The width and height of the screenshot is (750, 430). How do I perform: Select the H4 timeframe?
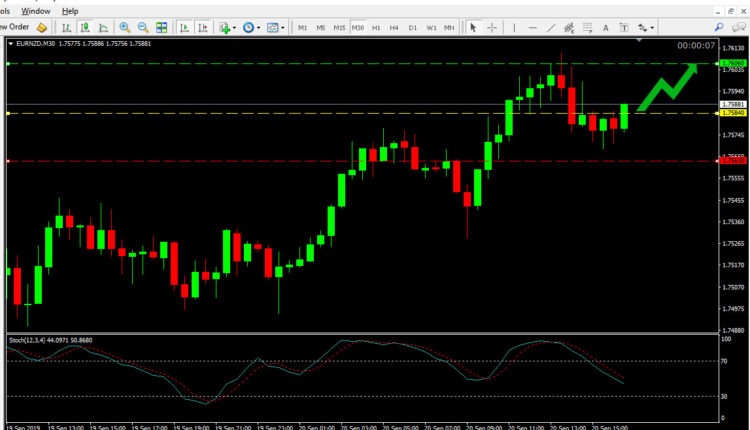pyautogui.click(x=394, y=28)
